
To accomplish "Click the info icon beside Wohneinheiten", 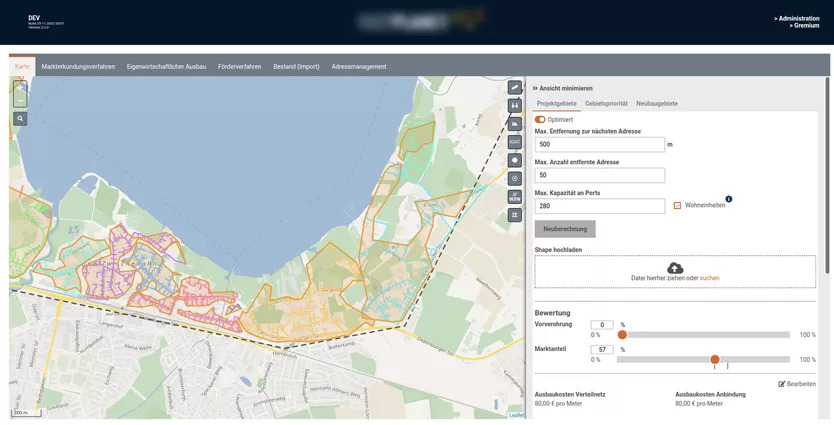I will coord(729,199).
